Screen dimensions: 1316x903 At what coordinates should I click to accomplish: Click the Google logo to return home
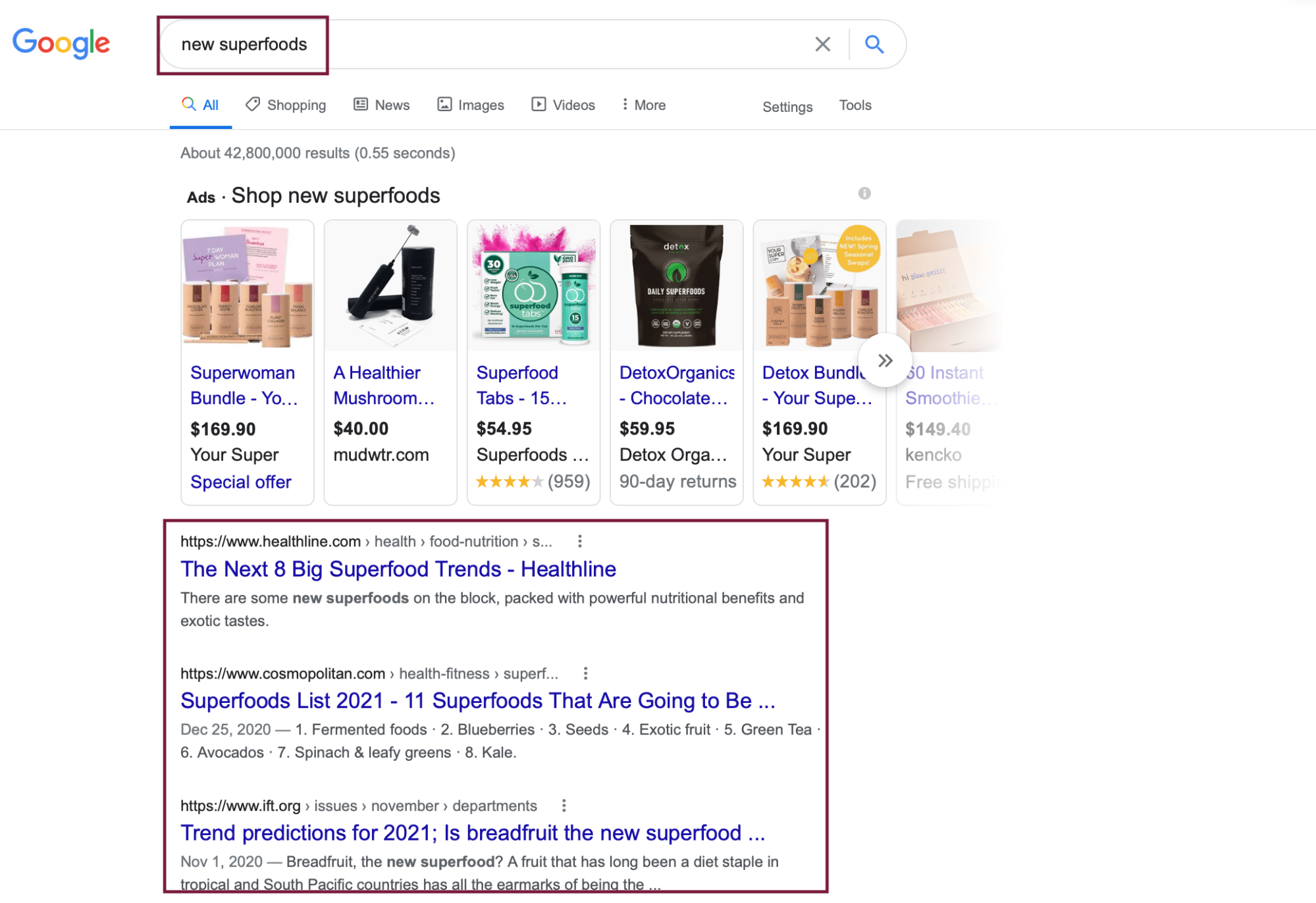(61, 42)
